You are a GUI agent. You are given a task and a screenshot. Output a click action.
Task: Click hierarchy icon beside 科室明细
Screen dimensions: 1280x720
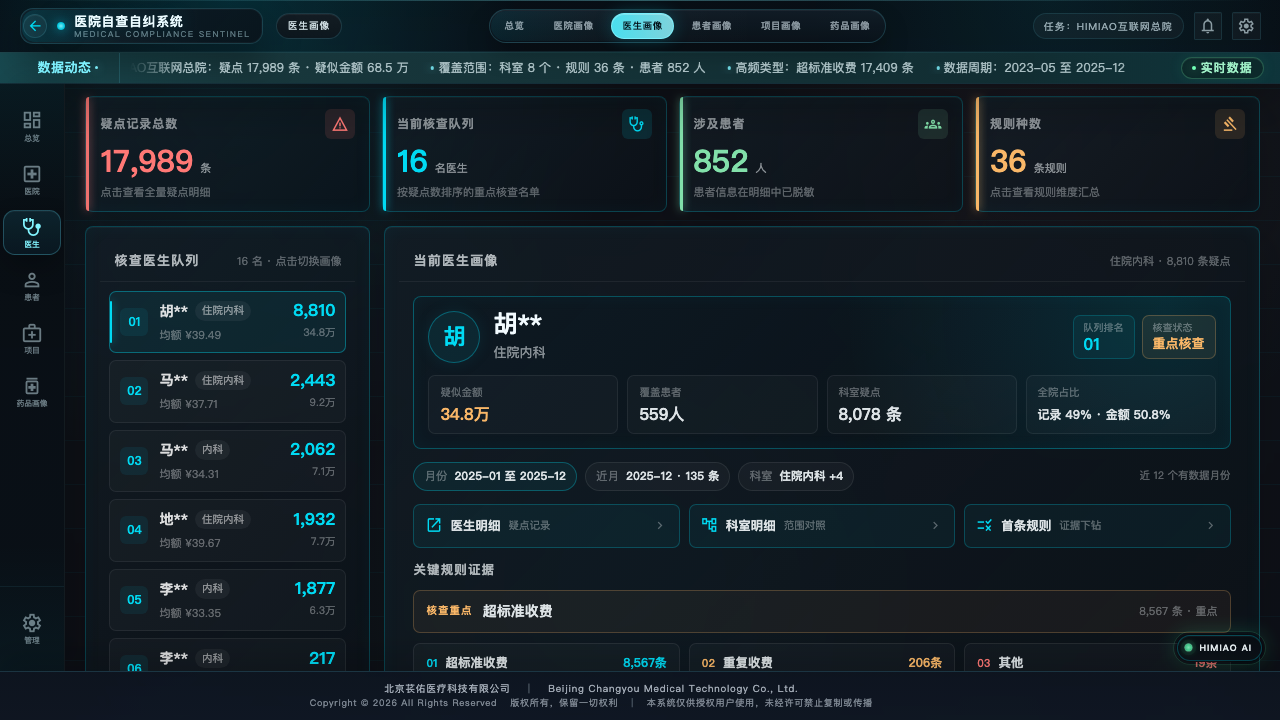click(709, 525)
